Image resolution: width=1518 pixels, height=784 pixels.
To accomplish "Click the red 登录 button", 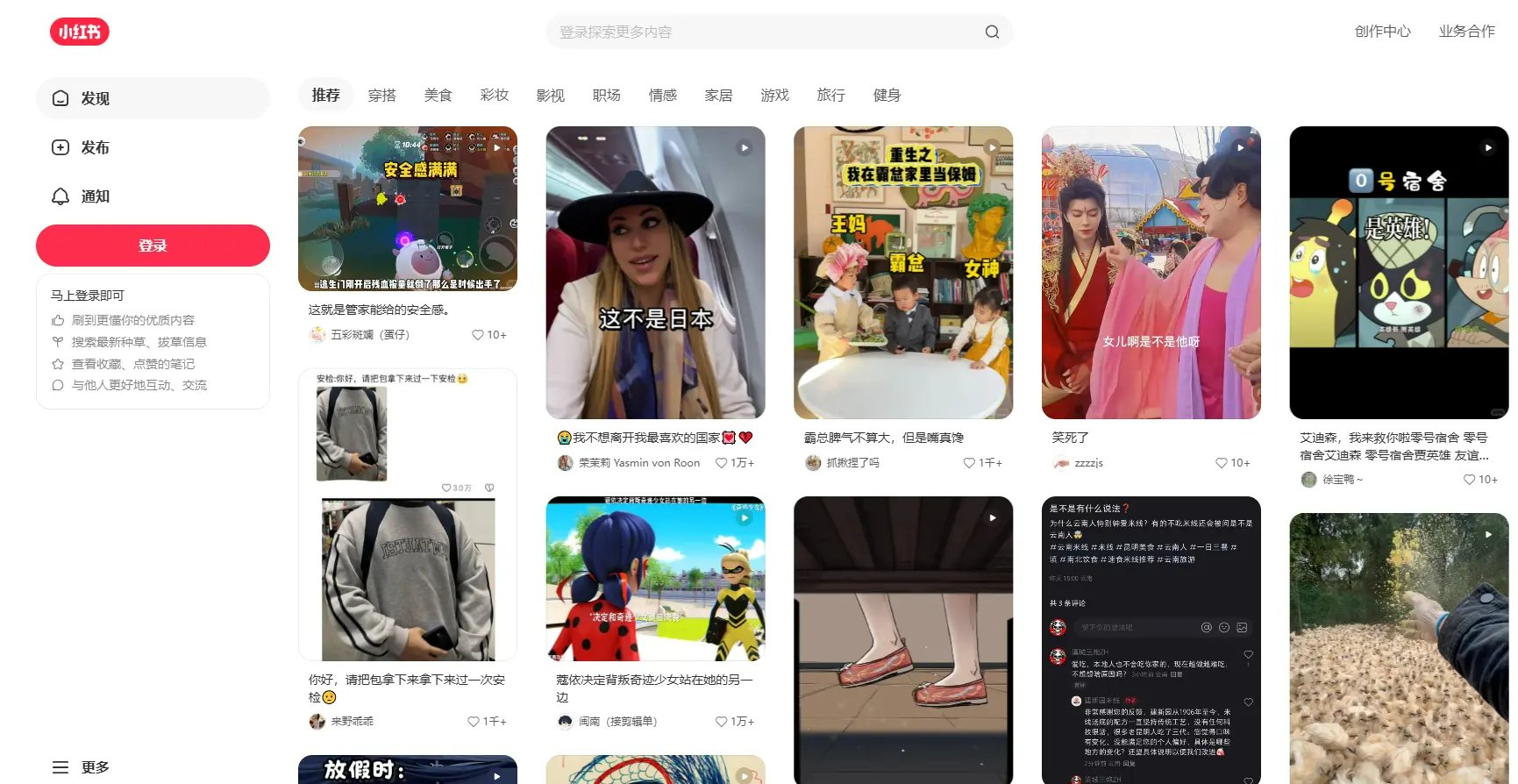I will coord(153,246).
